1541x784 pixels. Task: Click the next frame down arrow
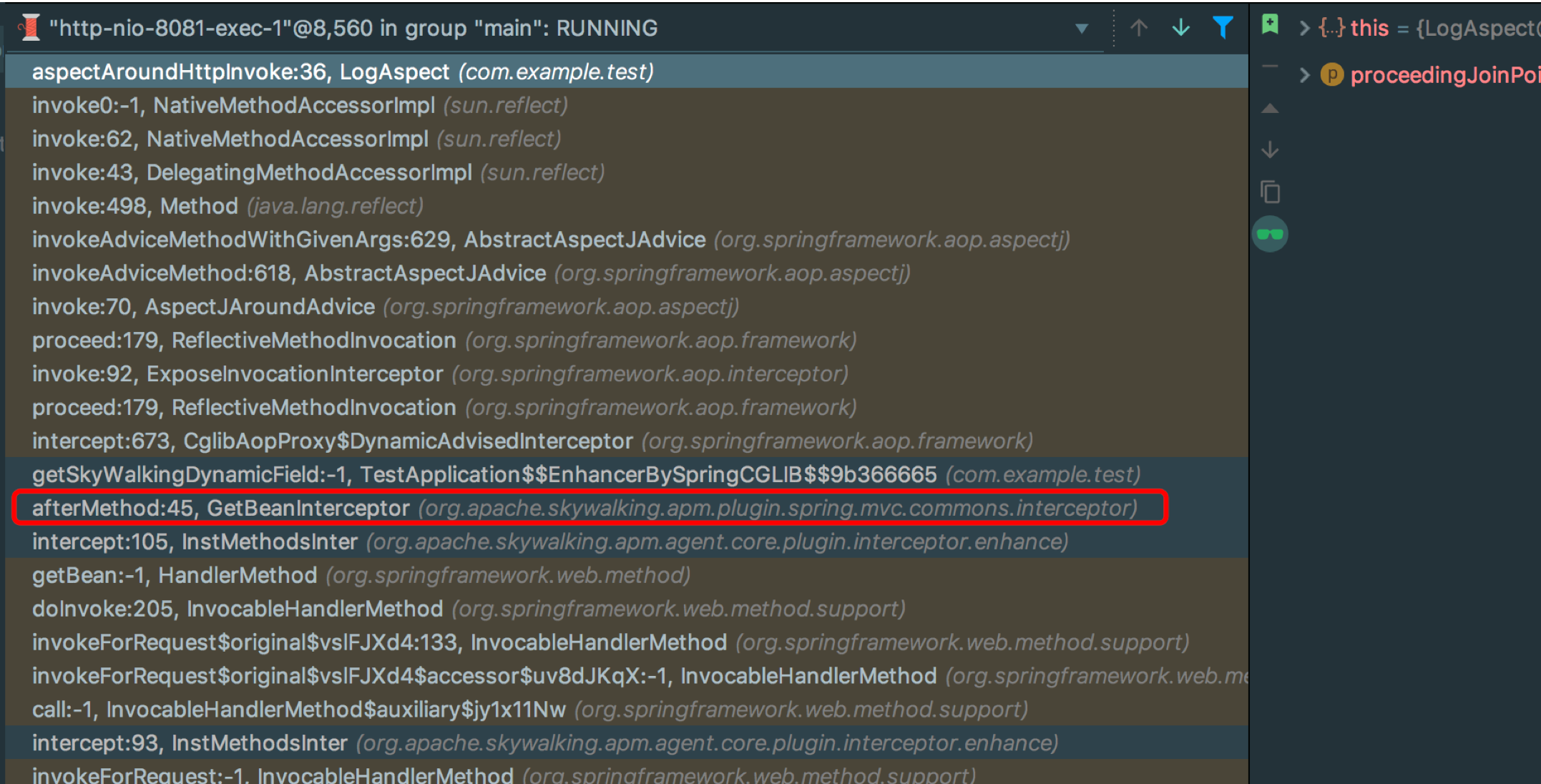click(1181, 28)
